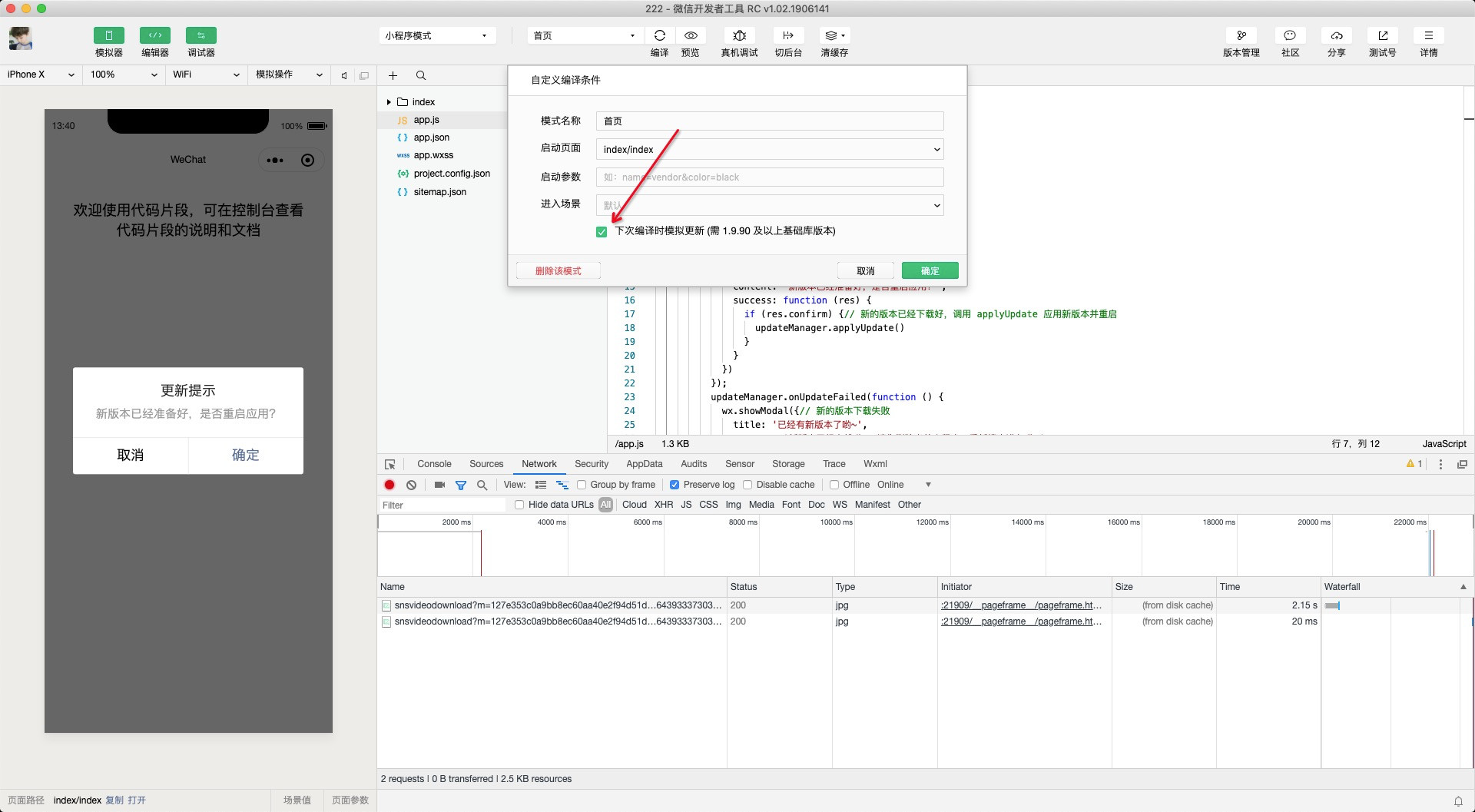Screen dimensions: 1475x812
Task: Click the green 确定 confirm button in dialog
Action: [x=930, y=270]
